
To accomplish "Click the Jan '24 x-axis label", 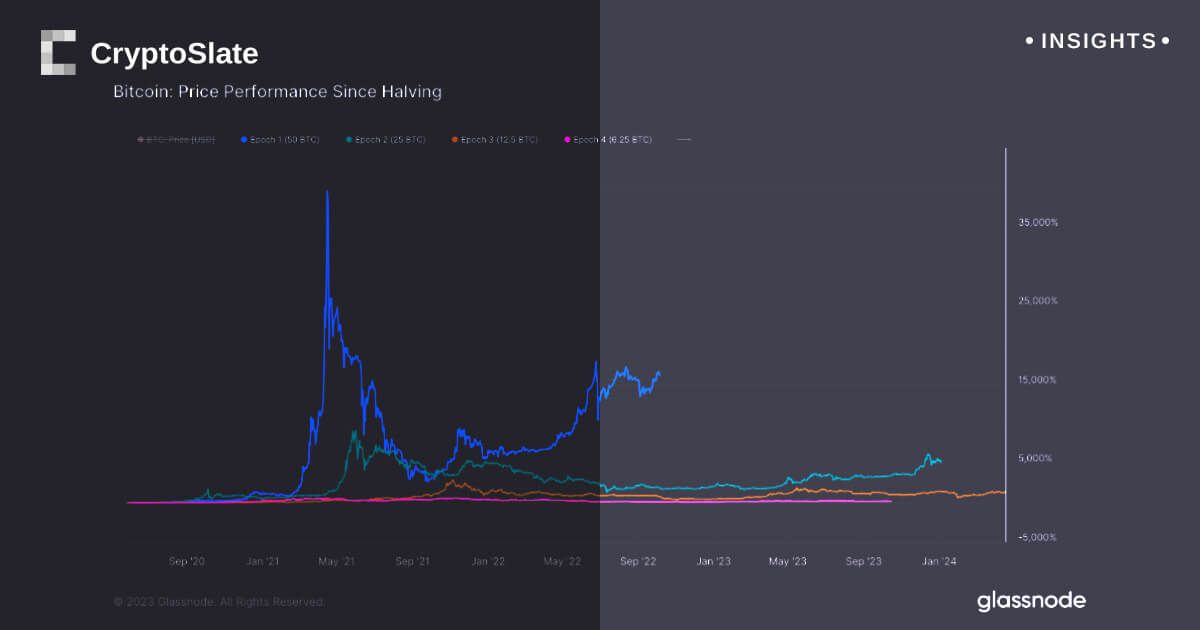I will (x=938, y=562).
